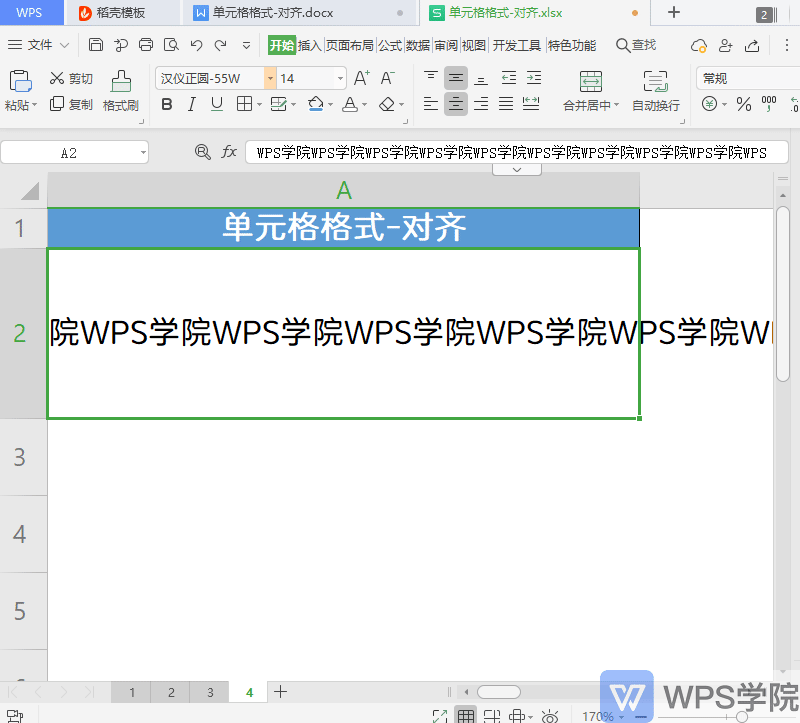Click the Merge and Center icon

tap(591, 81)
